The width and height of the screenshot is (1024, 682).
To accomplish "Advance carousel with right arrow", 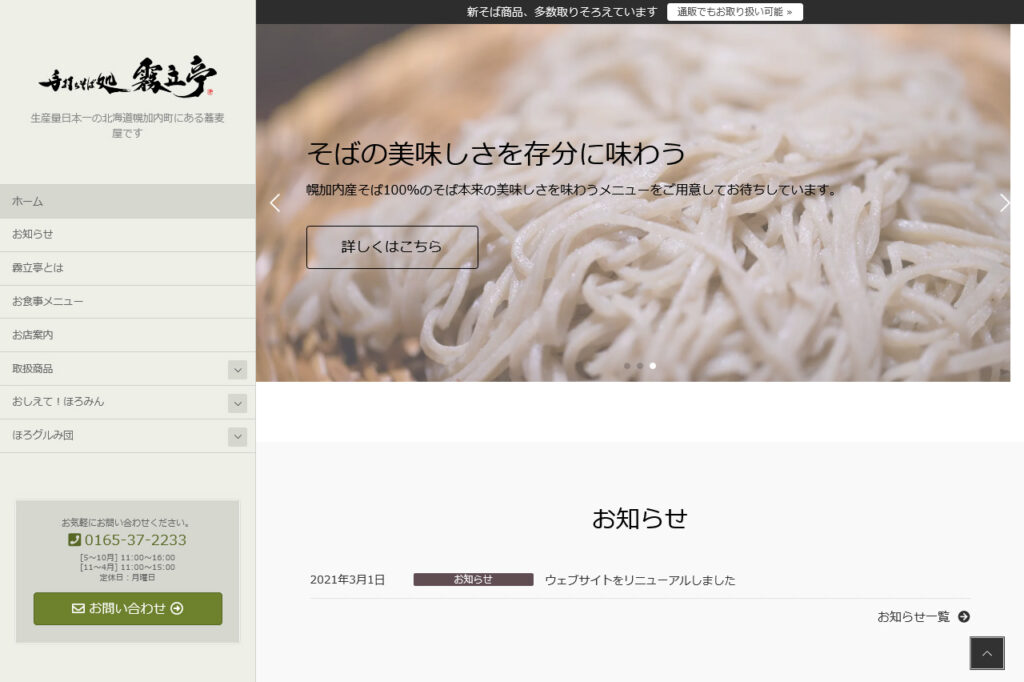I will (x=1004, y=203).
